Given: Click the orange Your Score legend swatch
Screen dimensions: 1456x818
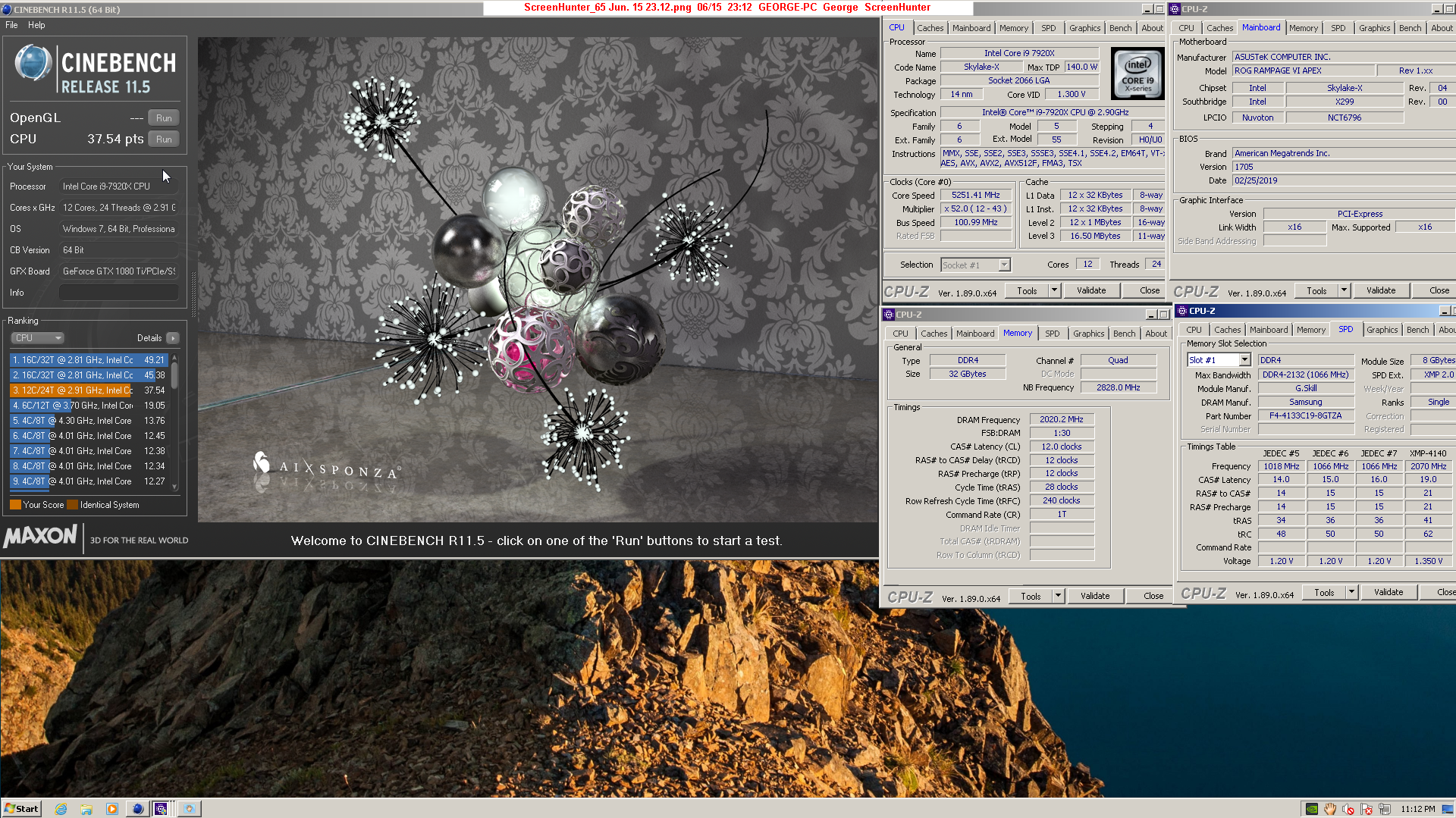Looking at the screenshot, I should [x=15, y=505].
